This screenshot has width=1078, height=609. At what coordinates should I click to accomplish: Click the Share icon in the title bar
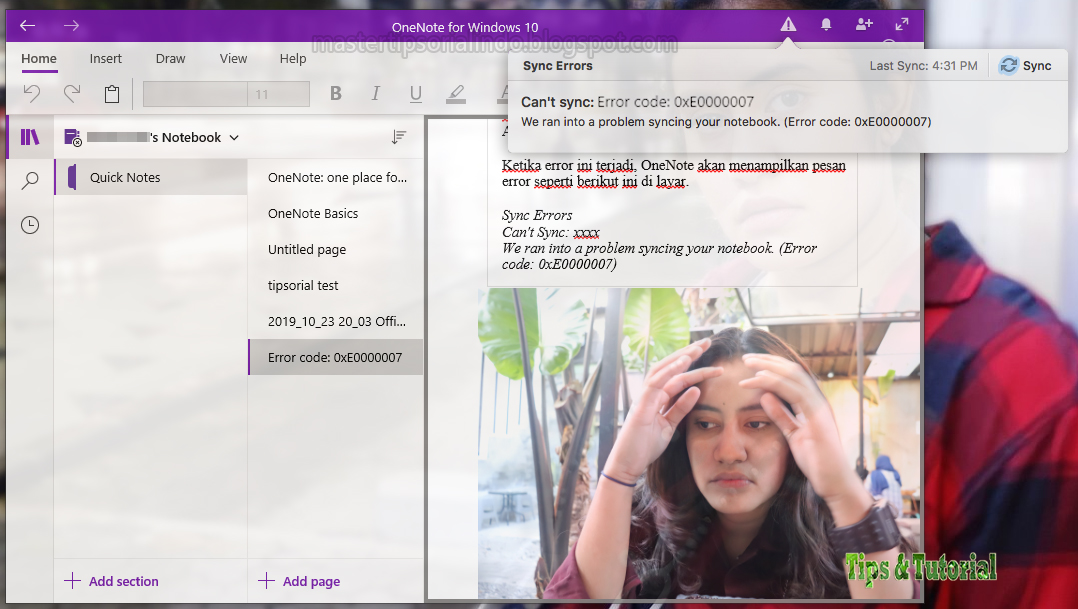(863, 25)
